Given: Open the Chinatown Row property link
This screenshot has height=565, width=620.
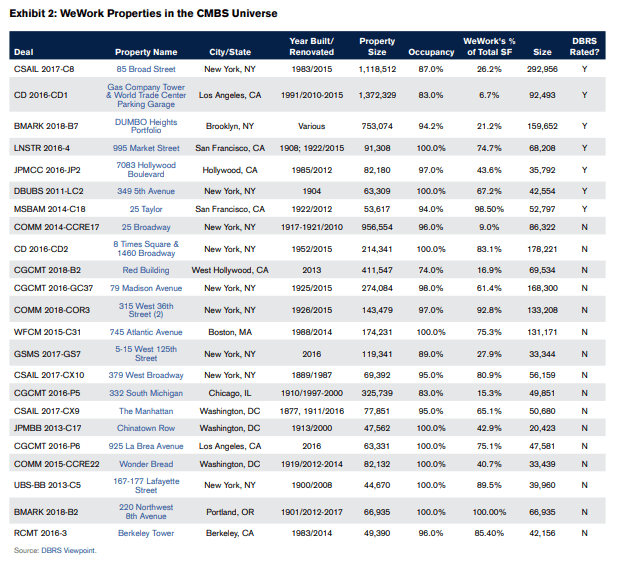Looking at the screenshot, I should [x=146, y=427].
